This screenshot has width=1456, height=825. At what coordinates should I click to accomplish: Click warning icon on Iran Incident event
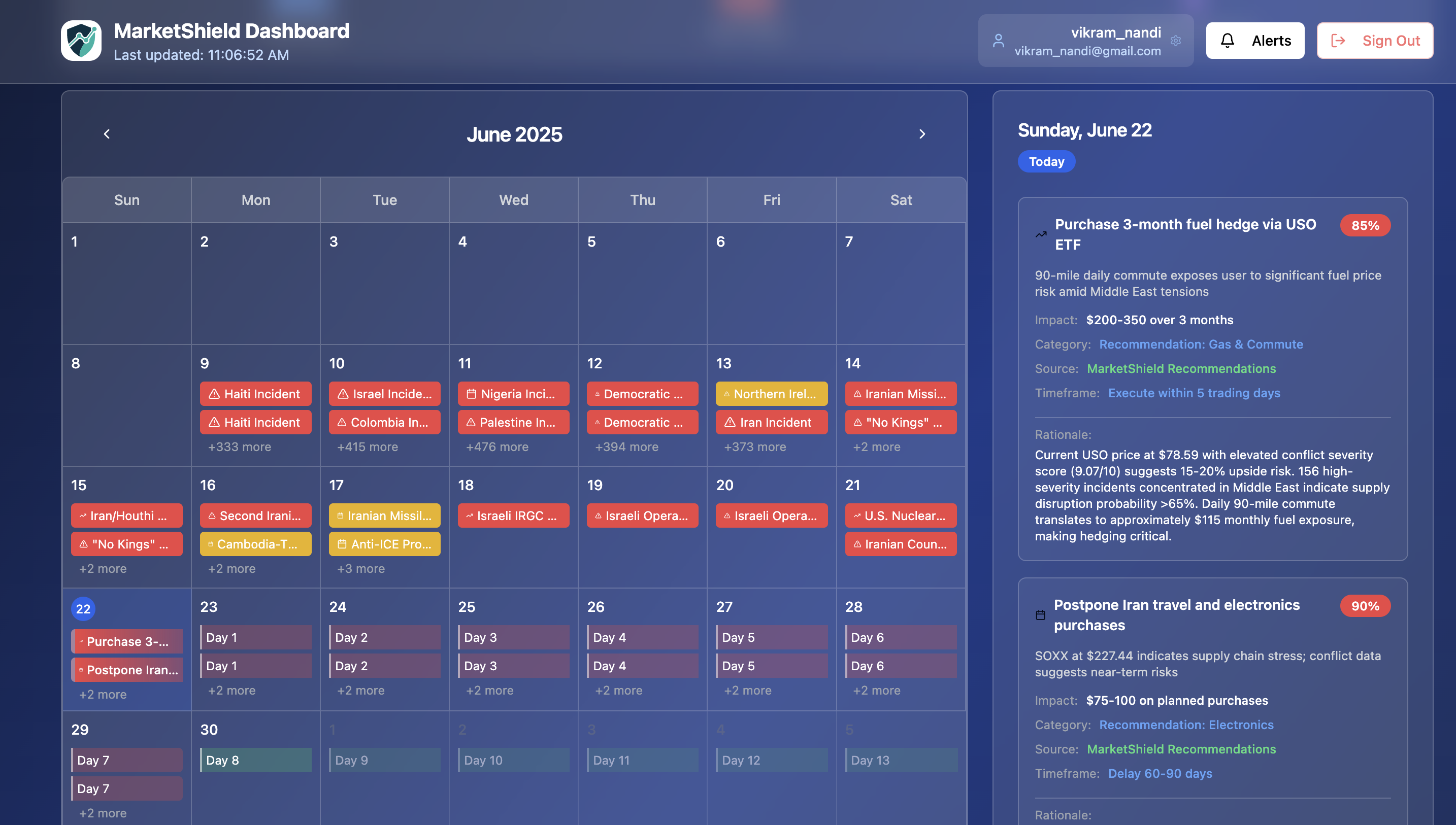coord(730,423)
